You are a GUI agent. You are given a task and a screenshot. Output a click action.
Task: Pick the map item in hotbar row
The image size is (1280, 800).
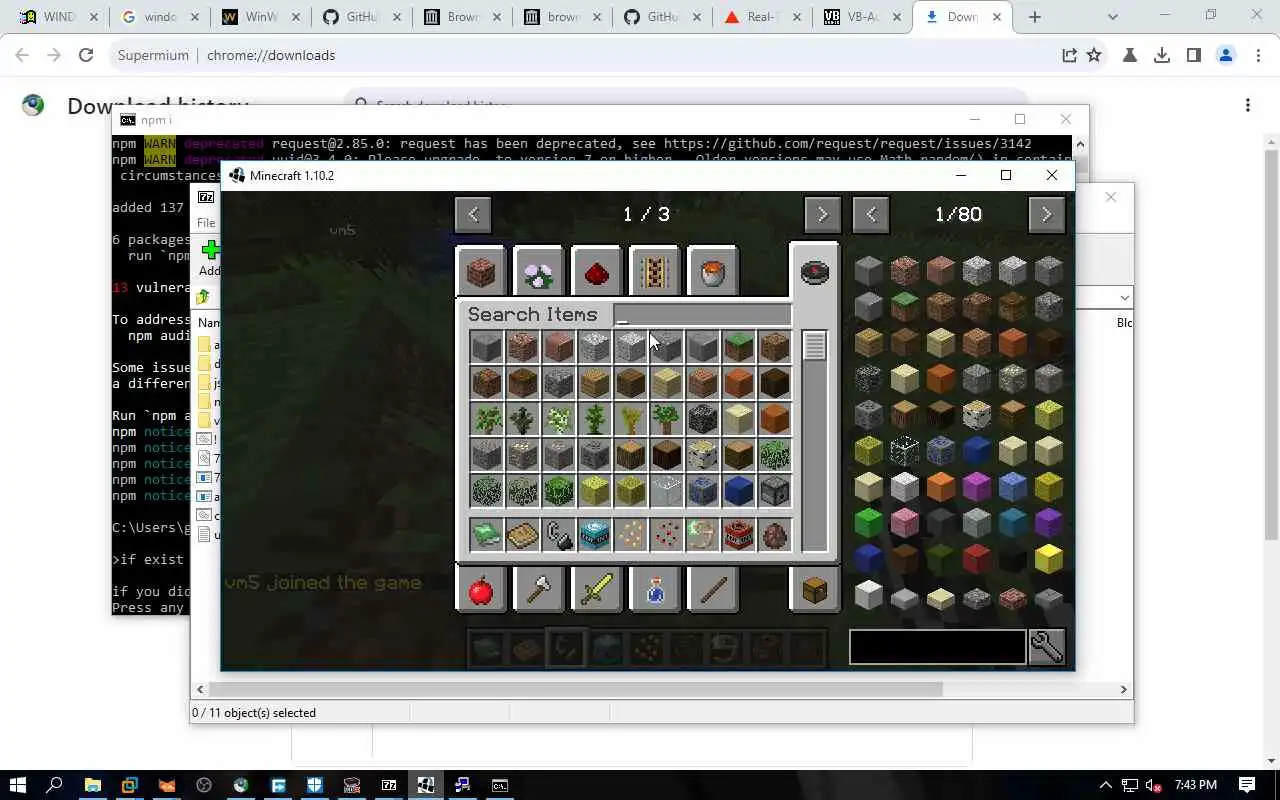click(522, 535)
